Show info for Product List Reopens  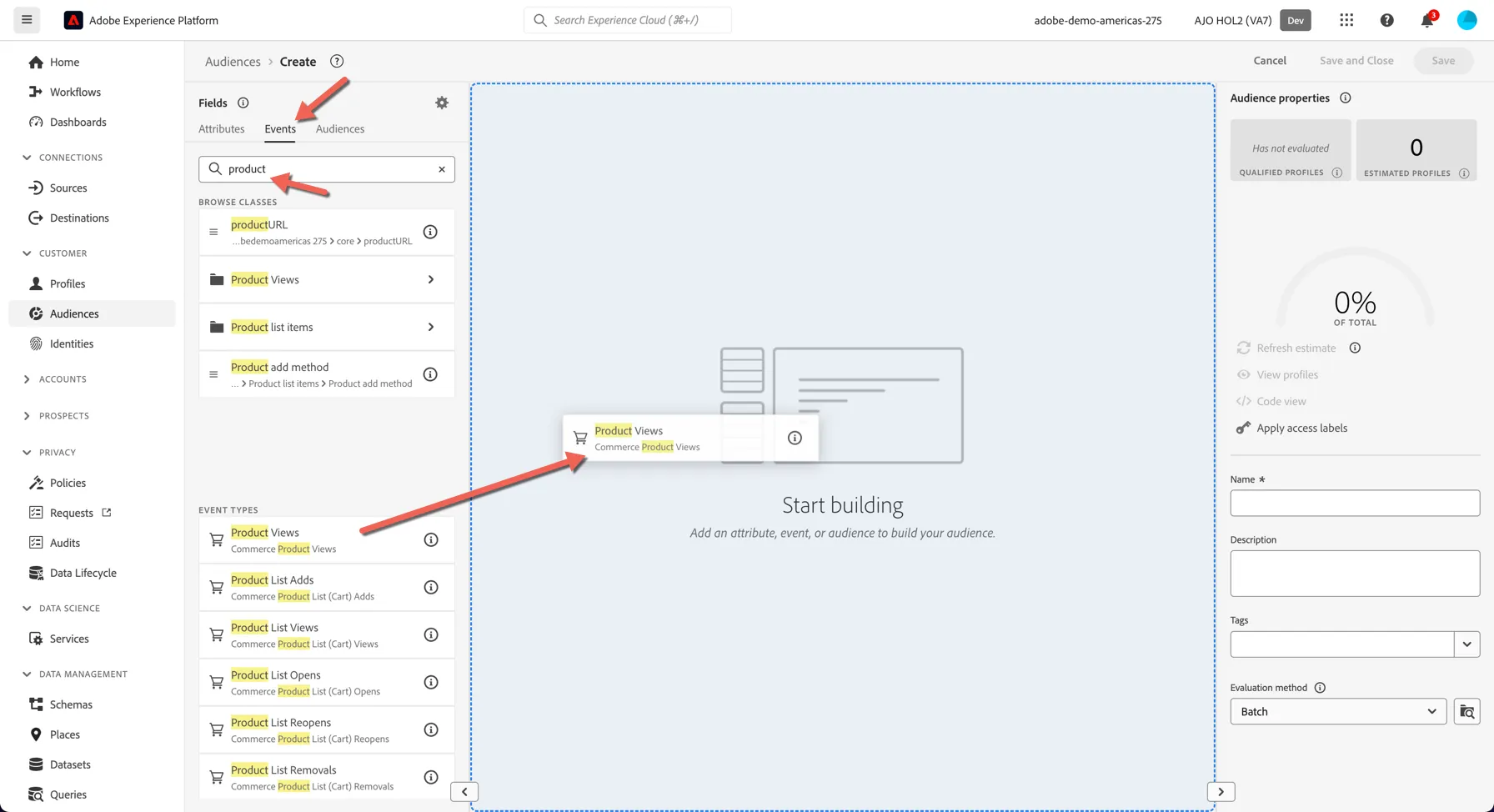click(431, 729)
